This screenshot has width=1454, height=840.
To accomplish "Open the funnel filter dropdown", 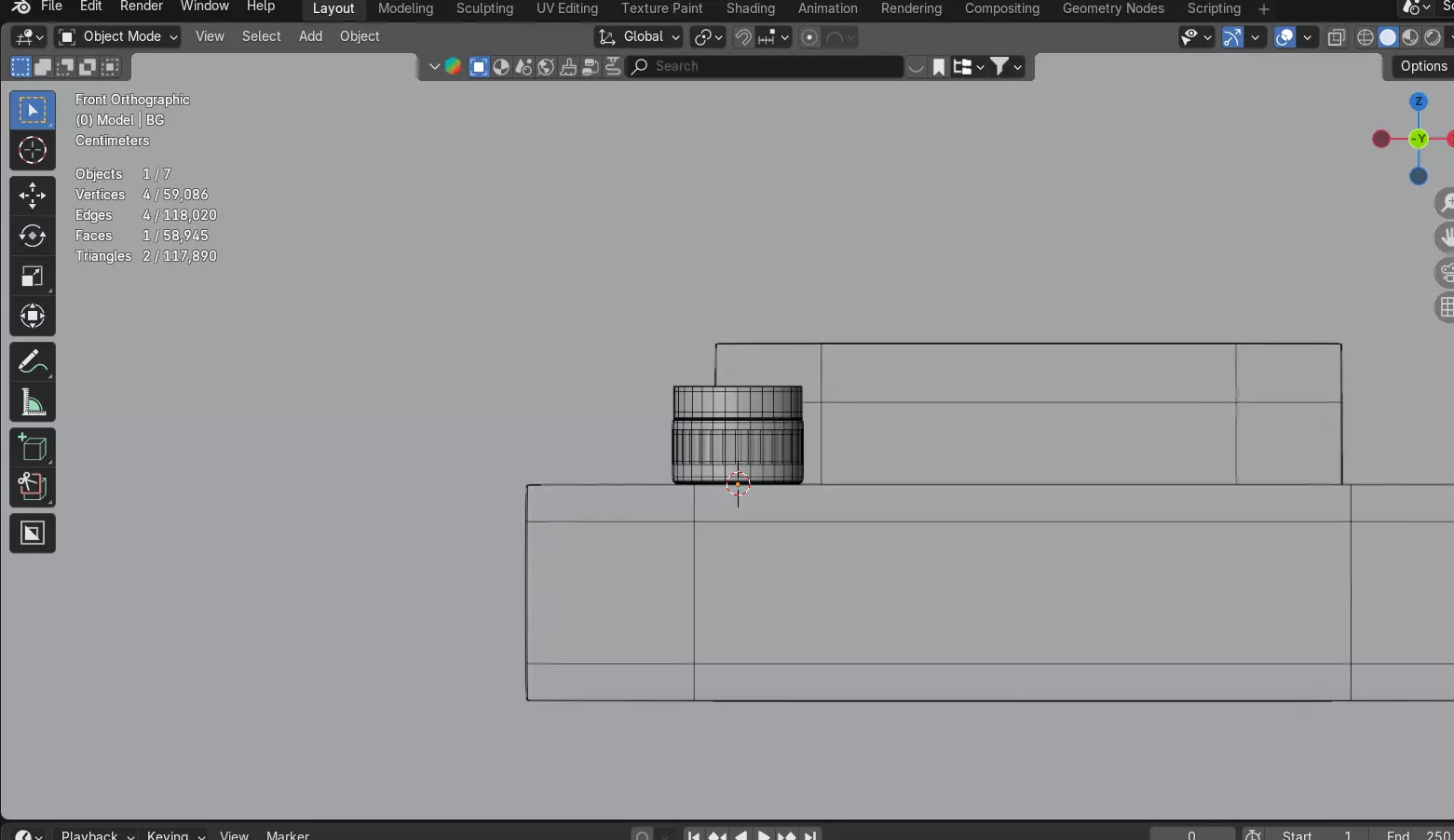I will tap(1006, 66).
